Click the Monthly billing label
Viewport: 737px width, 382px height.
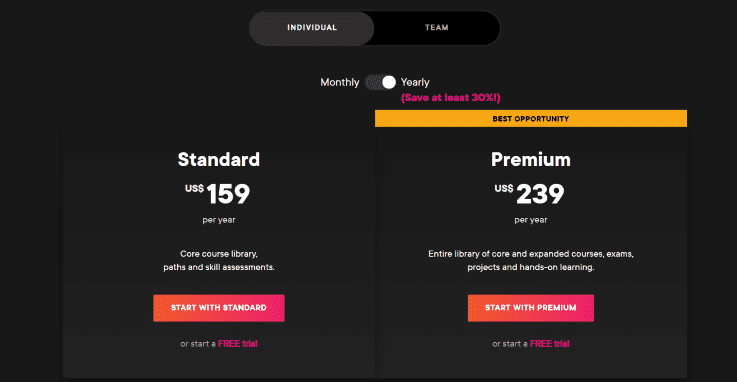(339, 82)
